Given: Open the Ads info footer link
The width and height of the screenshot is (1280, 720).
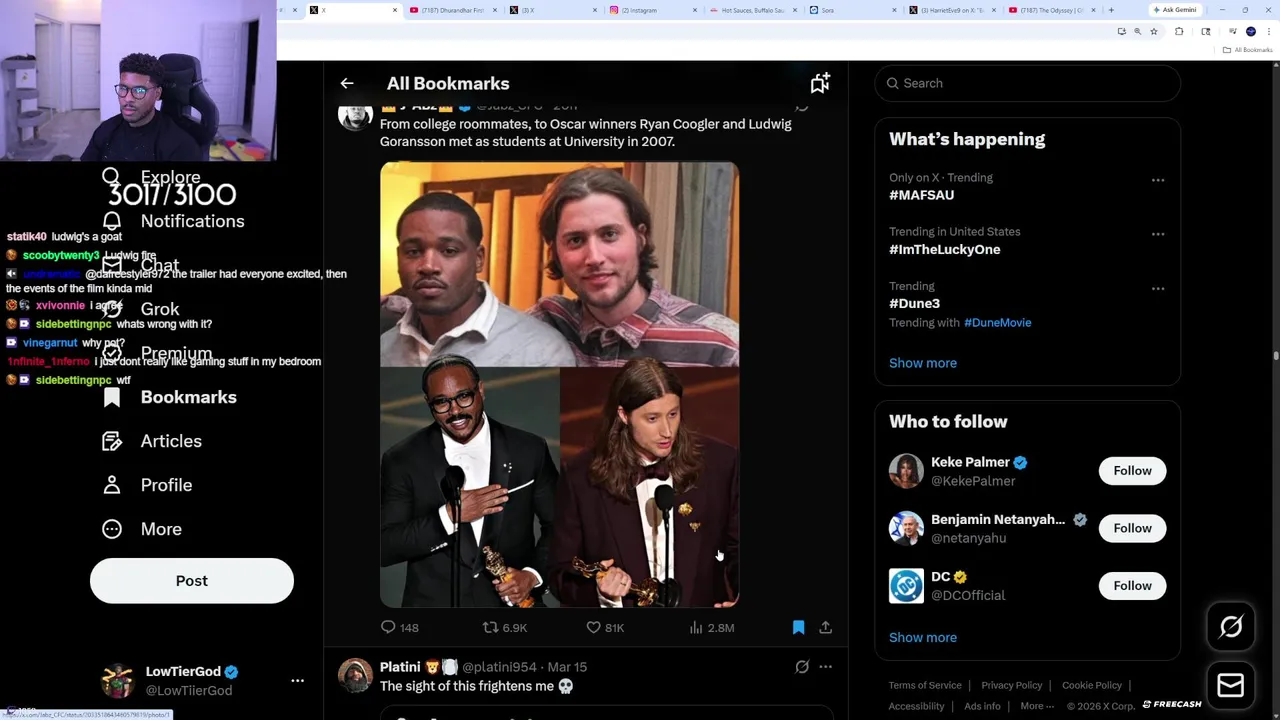Looking at the screenshot, I should click(x=982, y=706).
